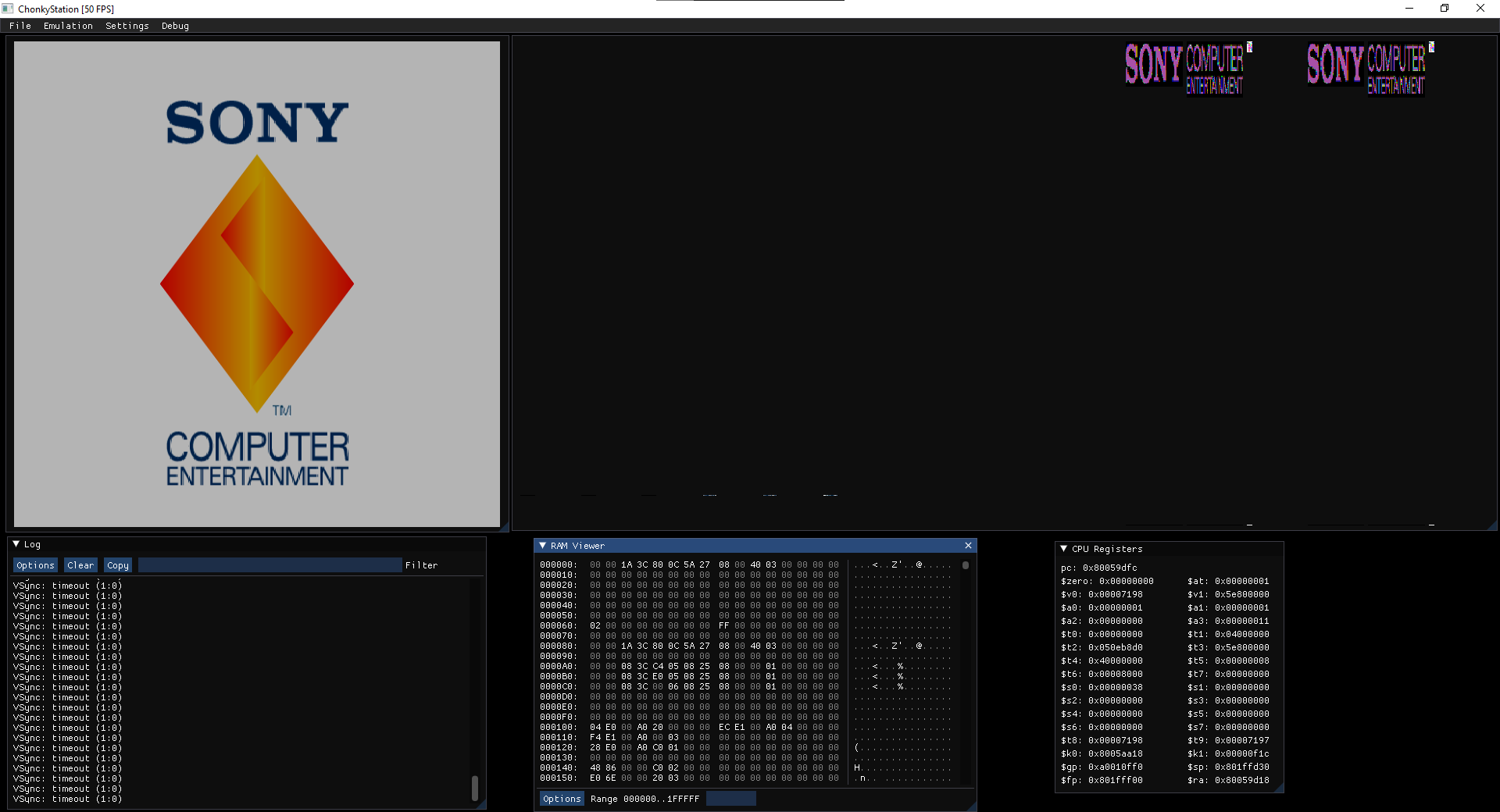Click the $v0: 0x00007198 register entry

(x=1102, y=594)
